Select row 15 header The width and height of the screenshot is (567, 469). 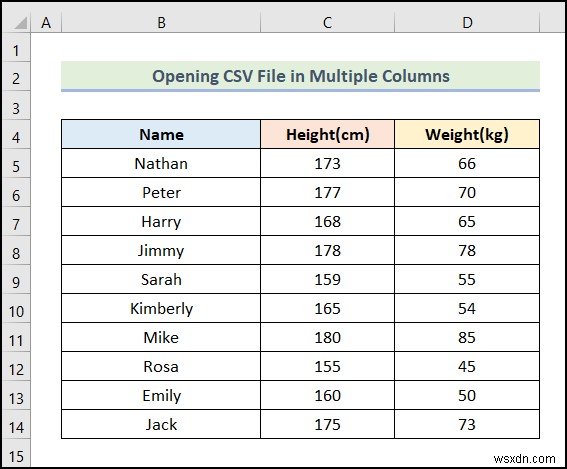point(17,456)
